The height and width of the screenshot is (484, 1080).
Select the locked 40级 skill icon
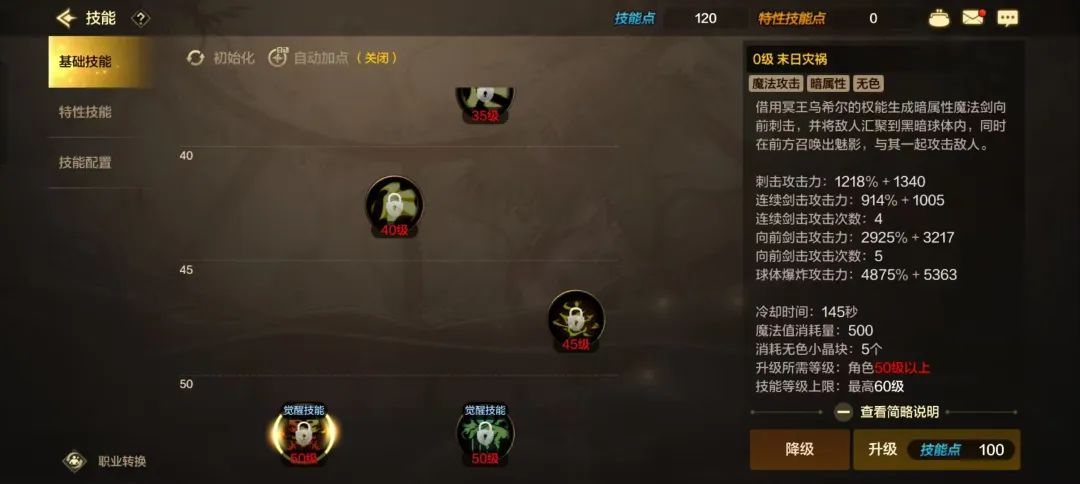click(x=394, y=205)
